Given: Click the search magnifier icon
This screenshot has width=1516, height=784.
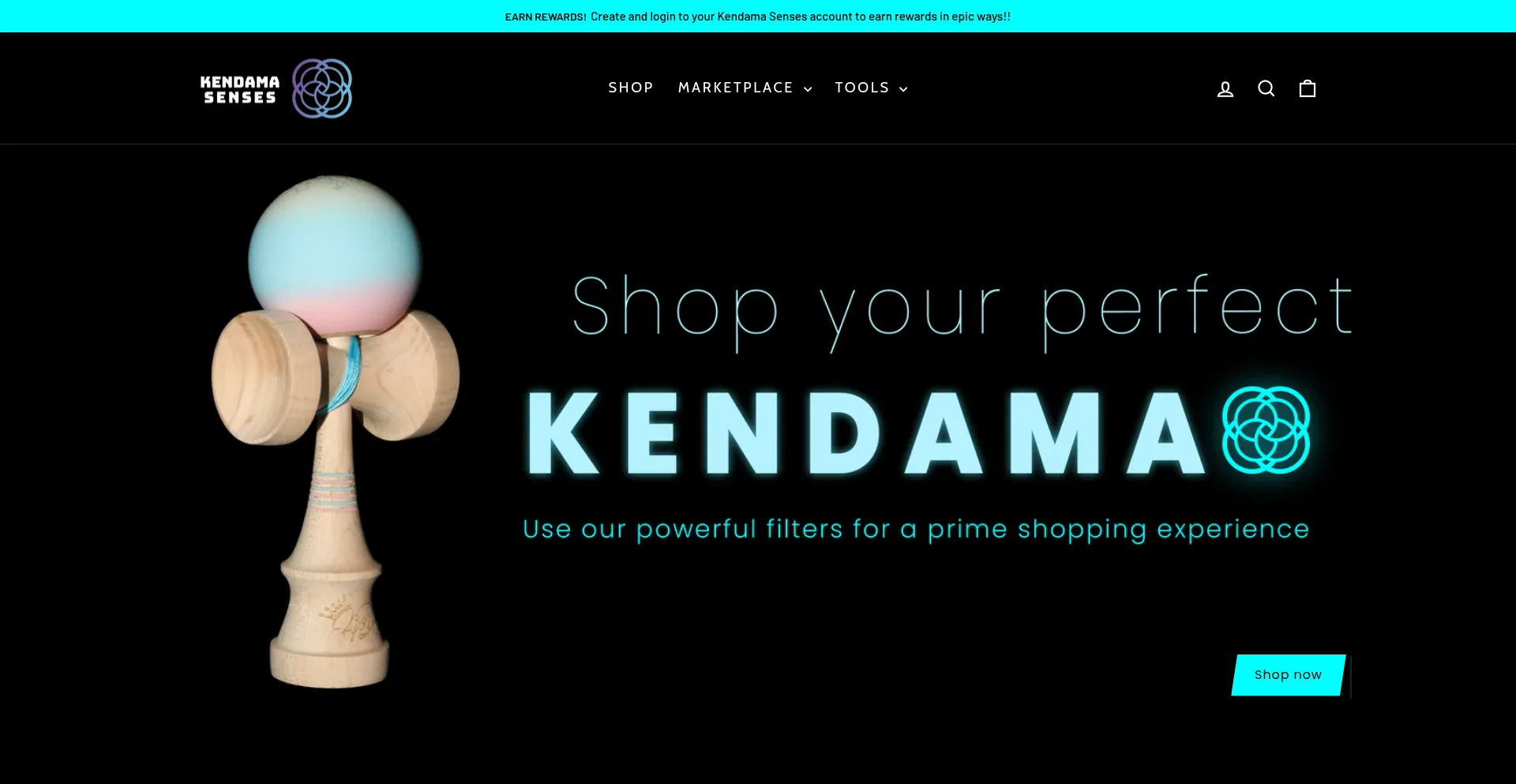Looking at the screenshot, I should tap(1266, 88).
